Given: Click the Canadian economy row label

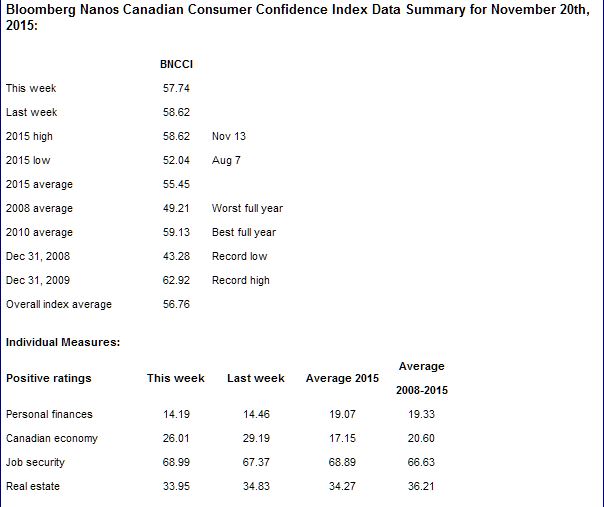Looking at the screenshot, I should coord(51,438).
